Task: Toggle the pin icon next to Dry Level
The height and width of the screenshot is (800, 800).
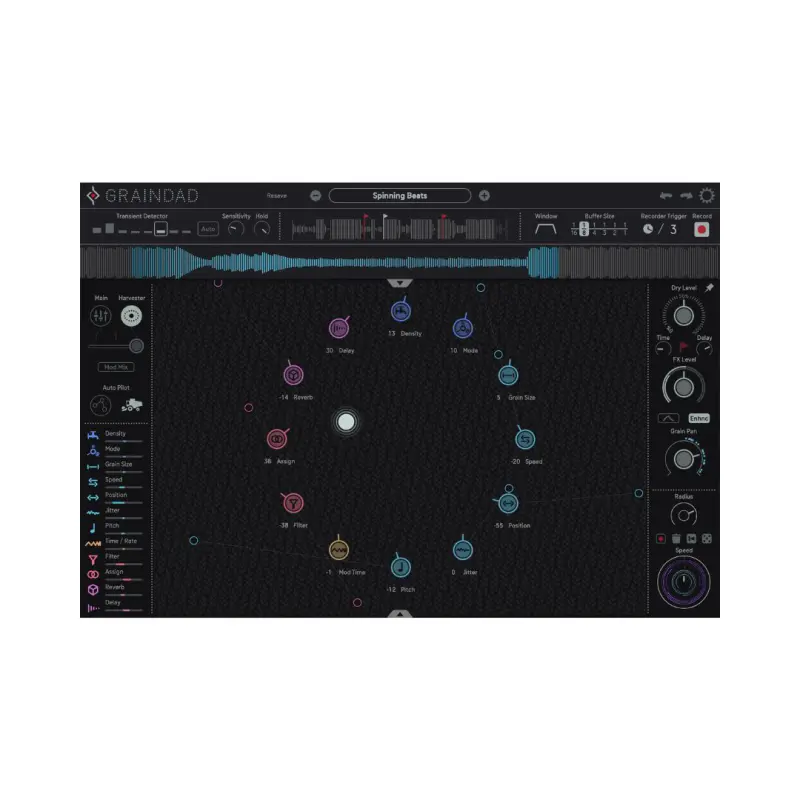Action: pyautogui.click(x=709, y=288)
